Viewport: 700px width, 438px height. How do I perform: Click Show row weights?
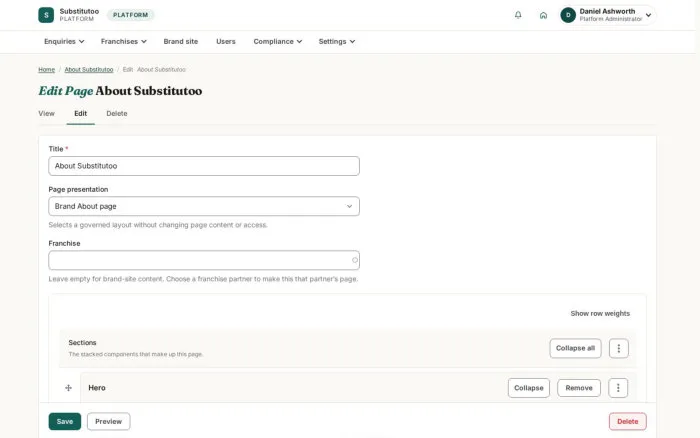click(600, 313)
